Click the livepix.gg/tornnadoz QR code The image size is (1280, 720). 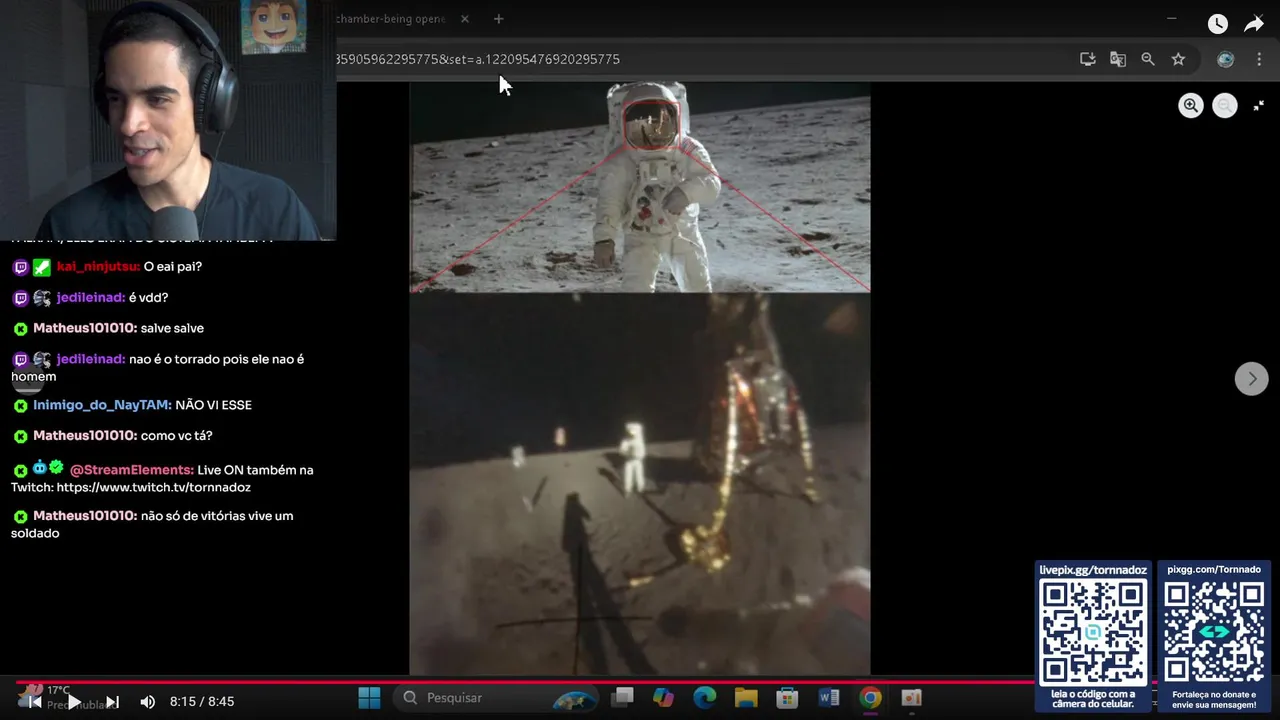click(x=1093, y=632)
